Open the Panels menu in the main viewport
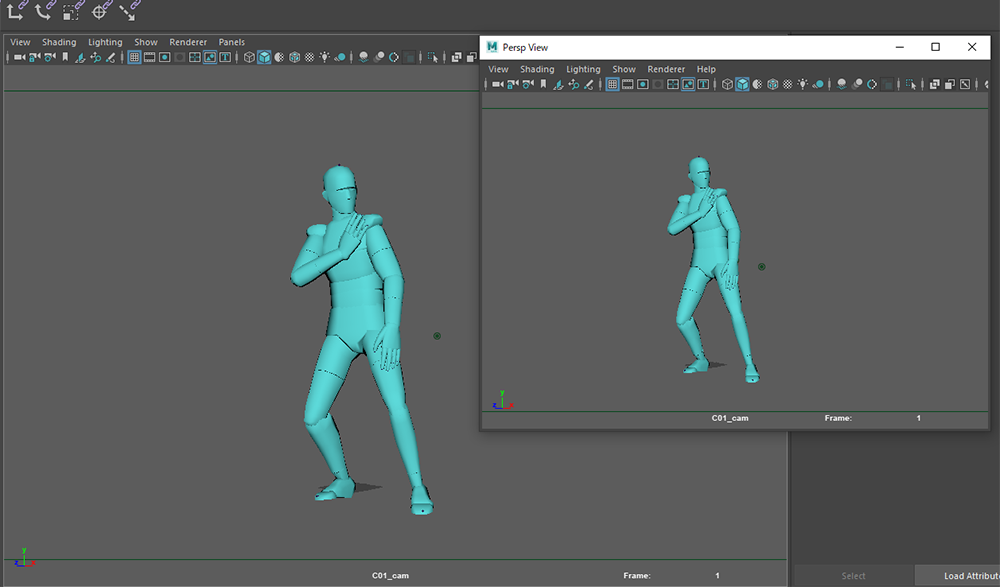1000x587 pixels. click(232, 42)
